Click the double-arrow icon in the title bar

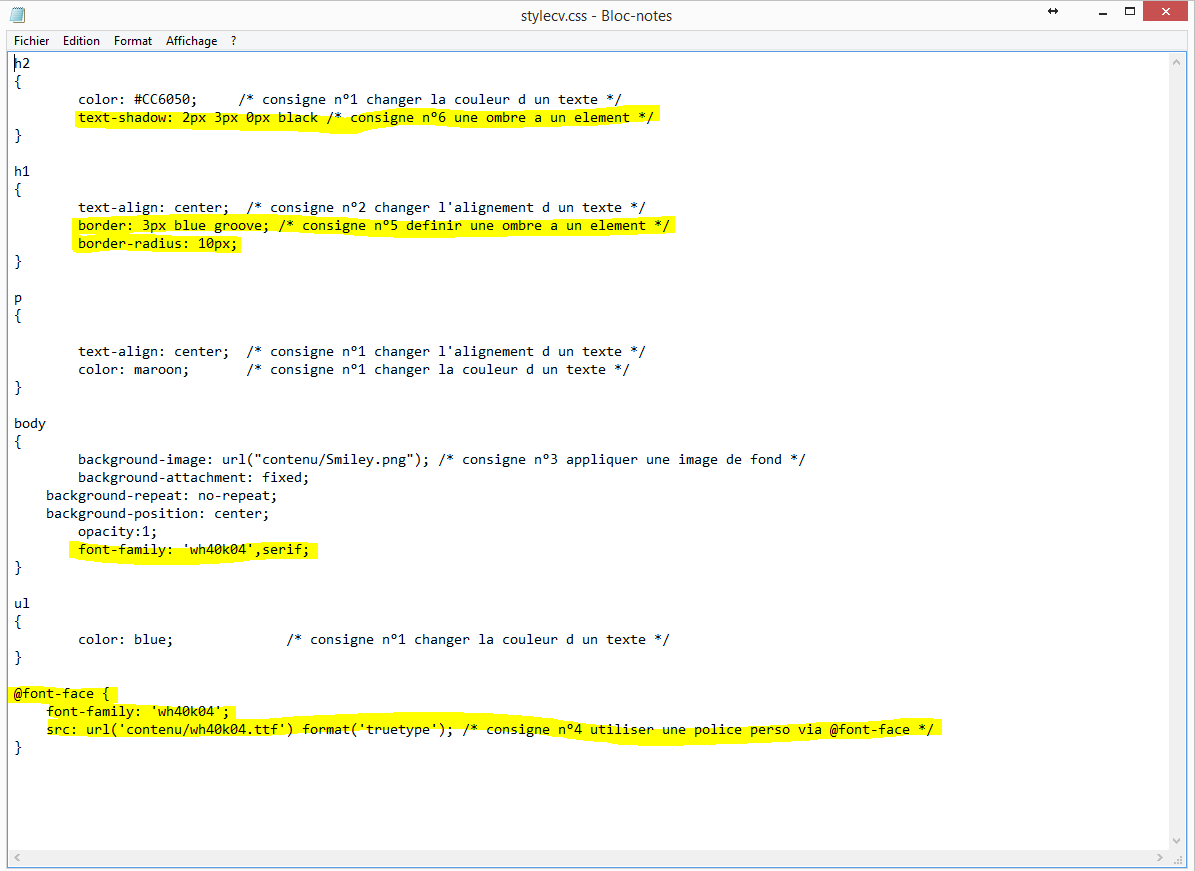(1053, 12)
